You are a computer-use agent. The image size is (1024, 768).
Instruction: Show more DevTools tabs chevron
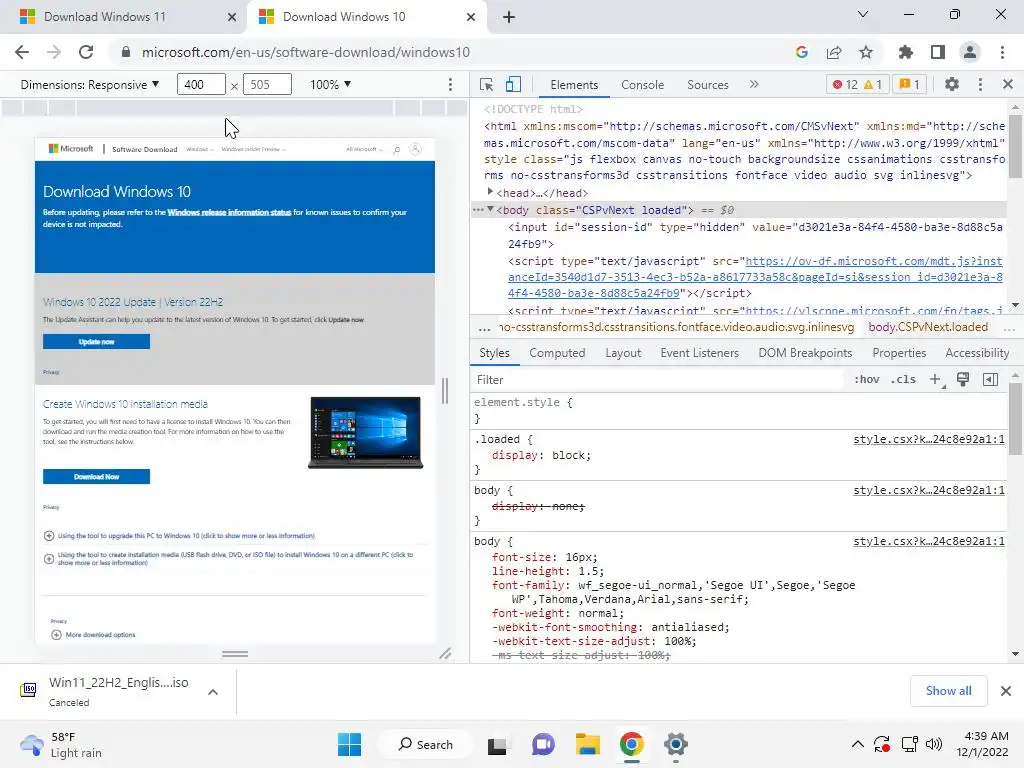pyautogui.click(x=754, y=84)
